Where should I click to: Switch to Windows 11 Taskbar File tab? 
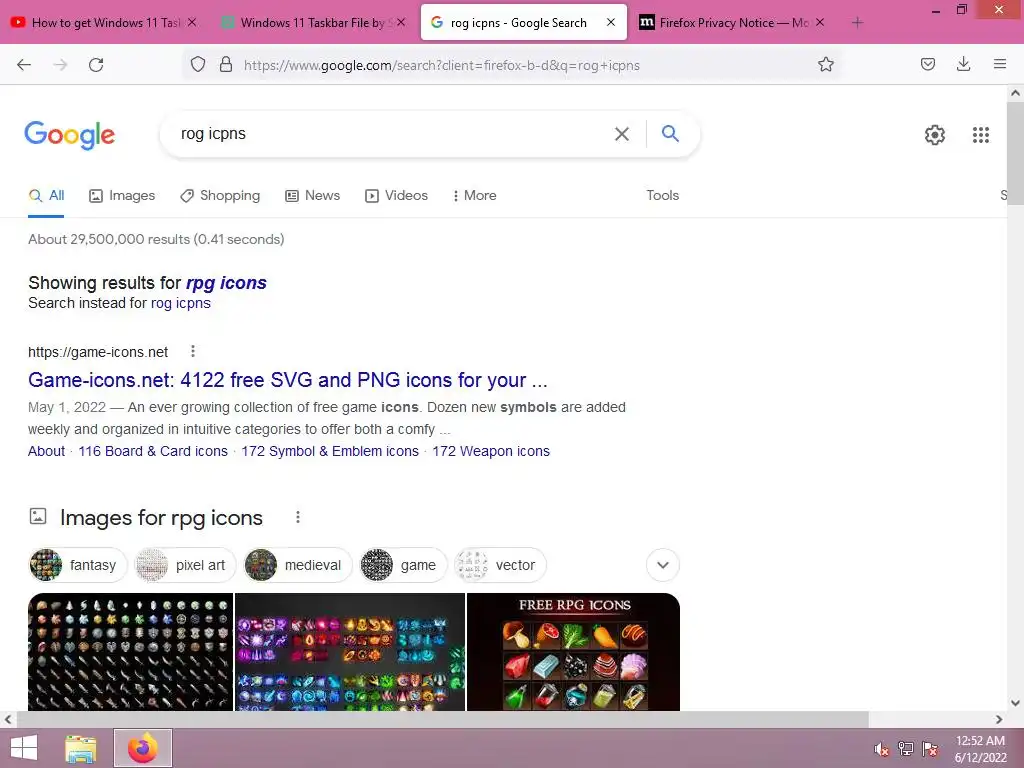[313, 23]
